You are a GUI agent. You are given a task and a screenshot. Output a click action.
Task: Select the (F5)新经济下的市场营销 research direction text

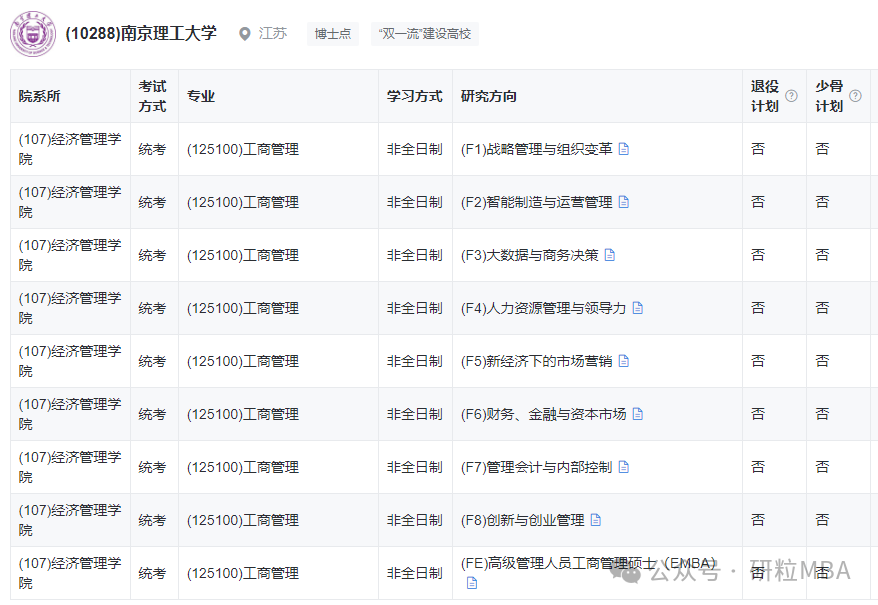536,361
